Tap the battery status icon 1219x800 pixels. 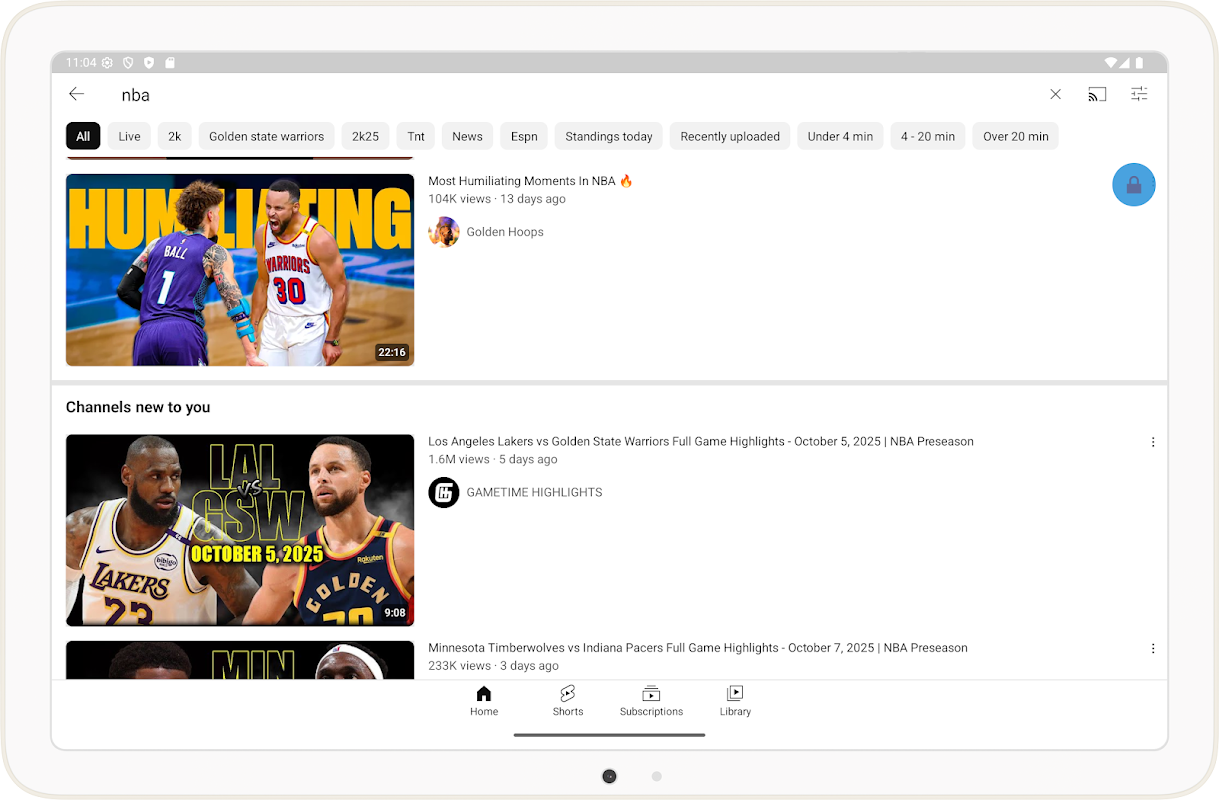1139,62
